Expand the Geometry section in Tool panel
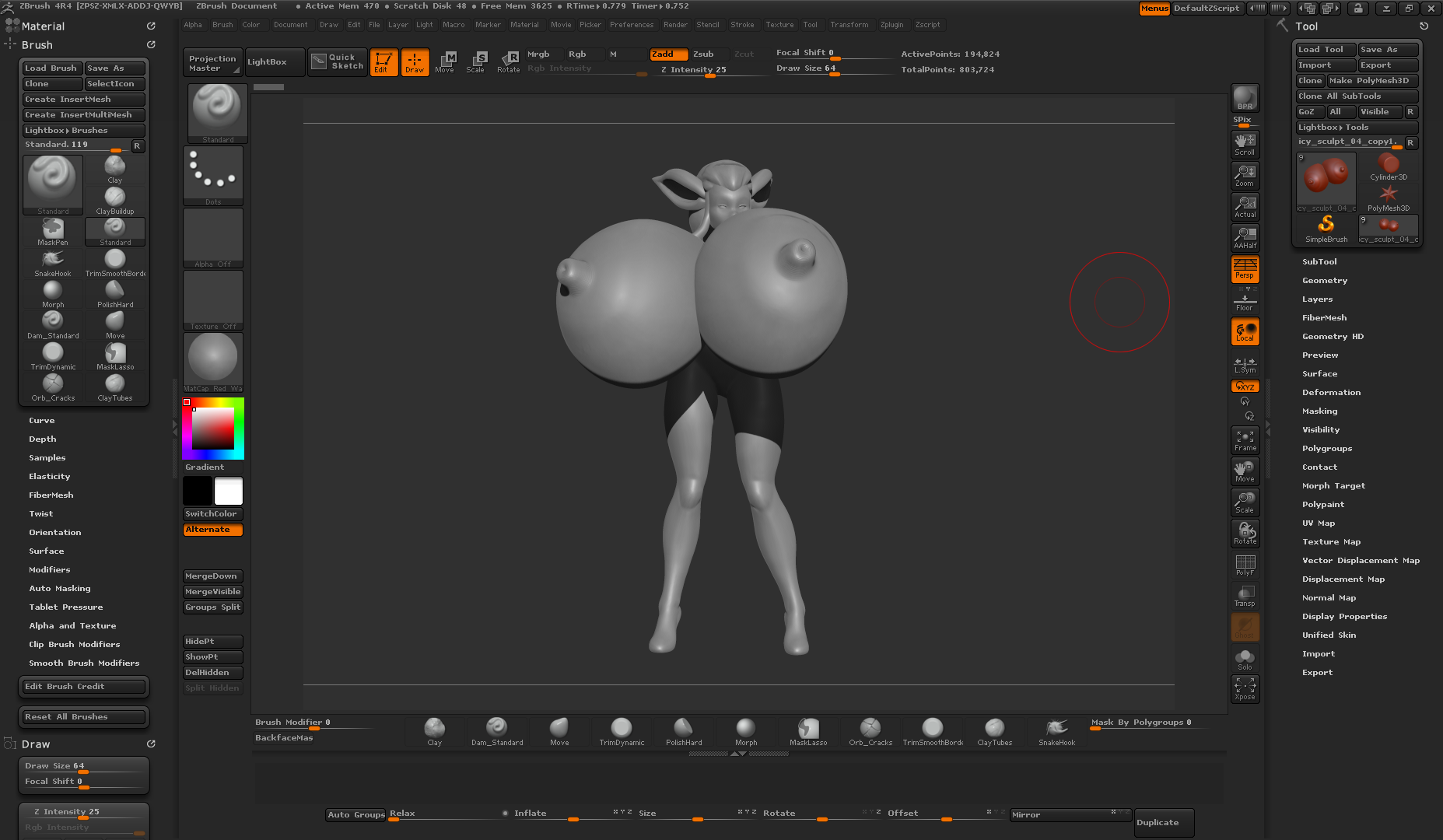 [x=1324, y=281]
